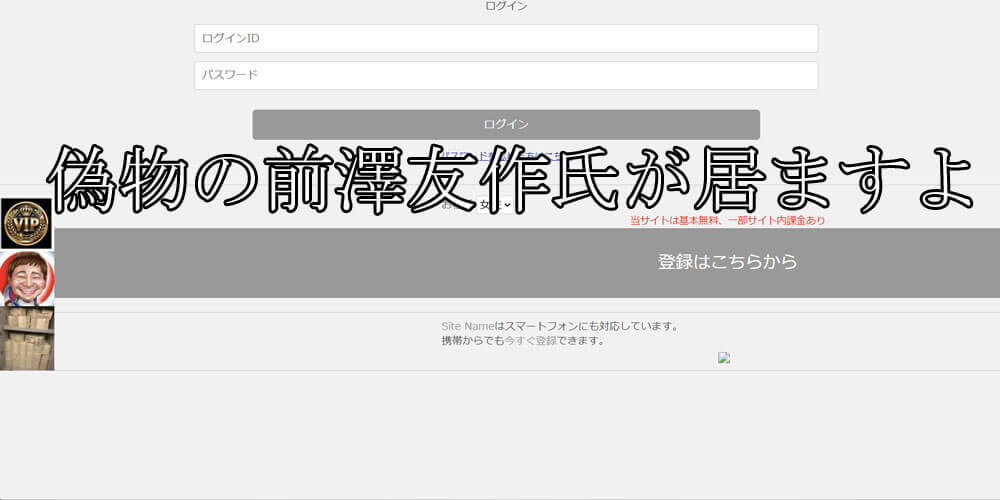Click the 登録はこちらから registration button
1000x500 pixels.
tap(727, 262)
